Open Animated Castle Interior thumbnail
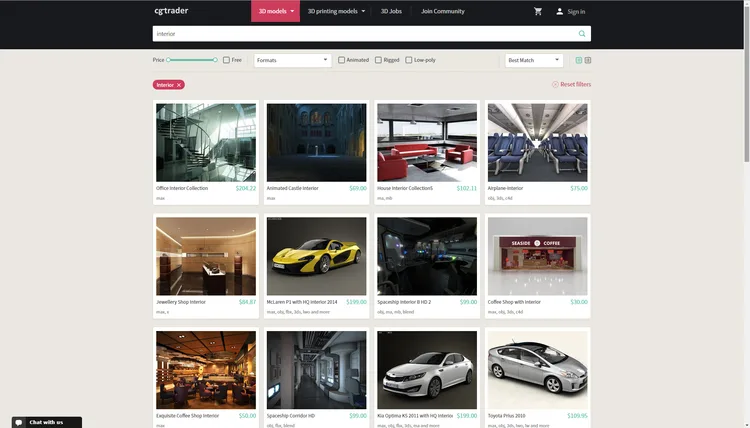The width and height of the screenshot is (750, 428). (x=316, y=143)
